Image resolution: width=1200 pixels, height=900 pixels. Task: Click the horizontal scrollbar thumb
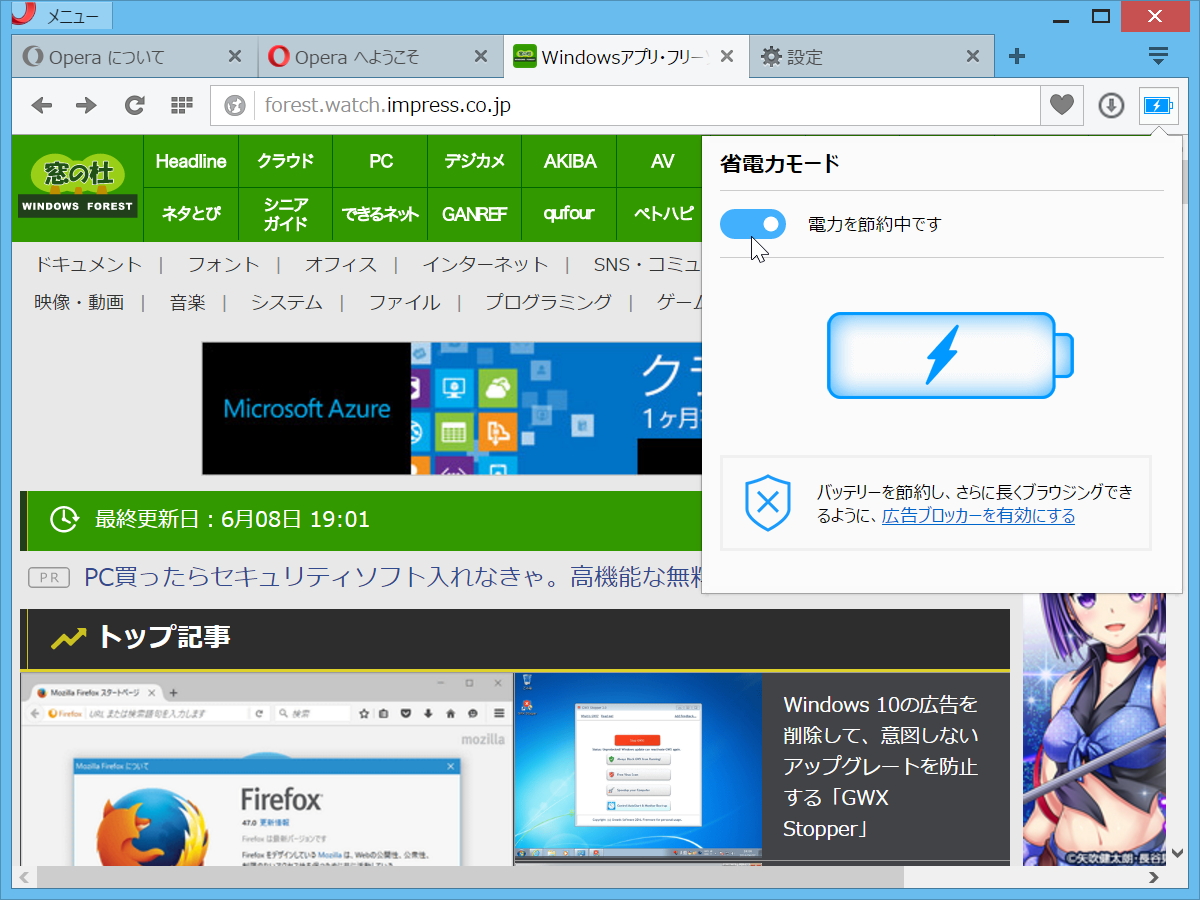[x=470, y=877]
